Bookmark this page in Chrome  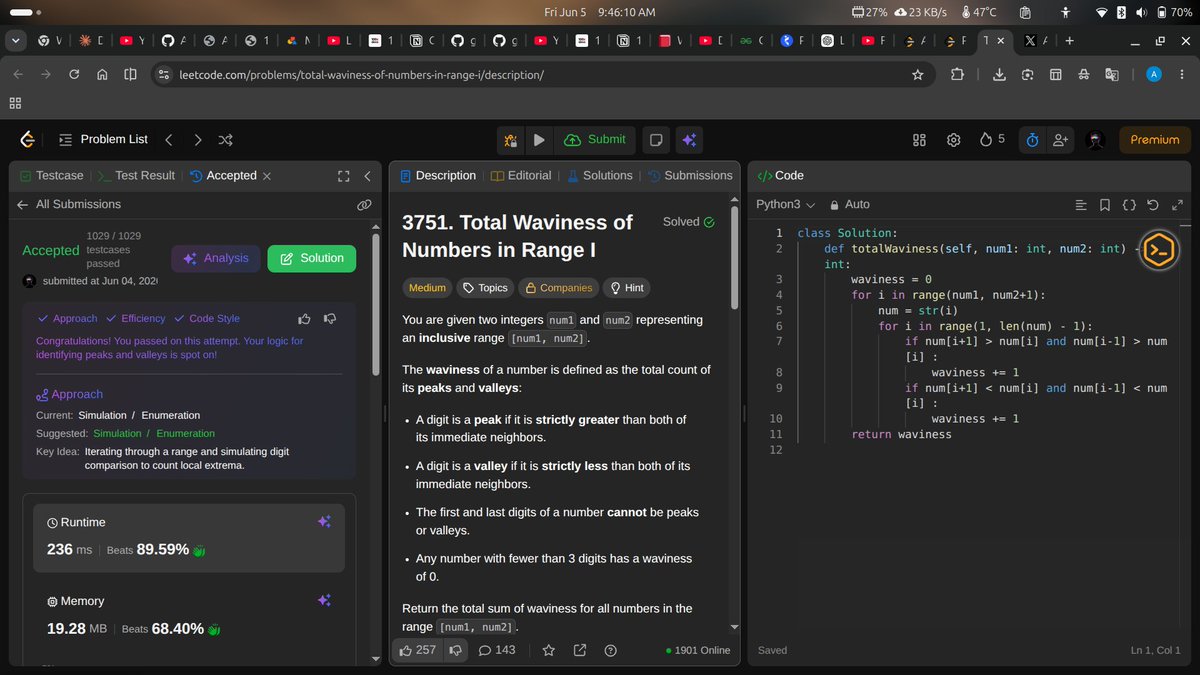coord(918,75)
